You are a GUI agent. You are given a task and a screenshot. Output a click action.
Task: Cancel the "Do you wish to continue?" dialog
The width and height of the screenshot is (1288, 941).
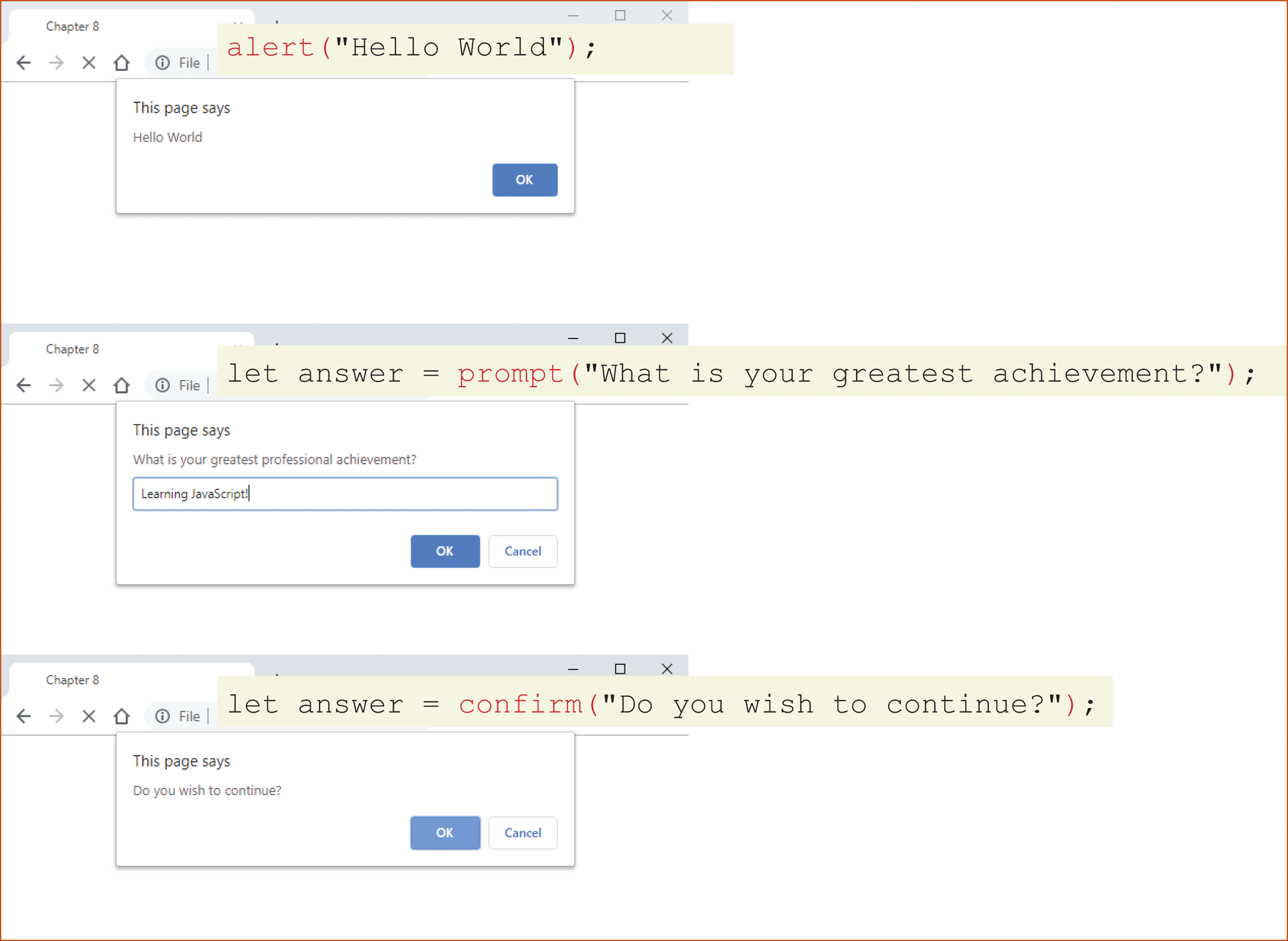coord(523,833)
